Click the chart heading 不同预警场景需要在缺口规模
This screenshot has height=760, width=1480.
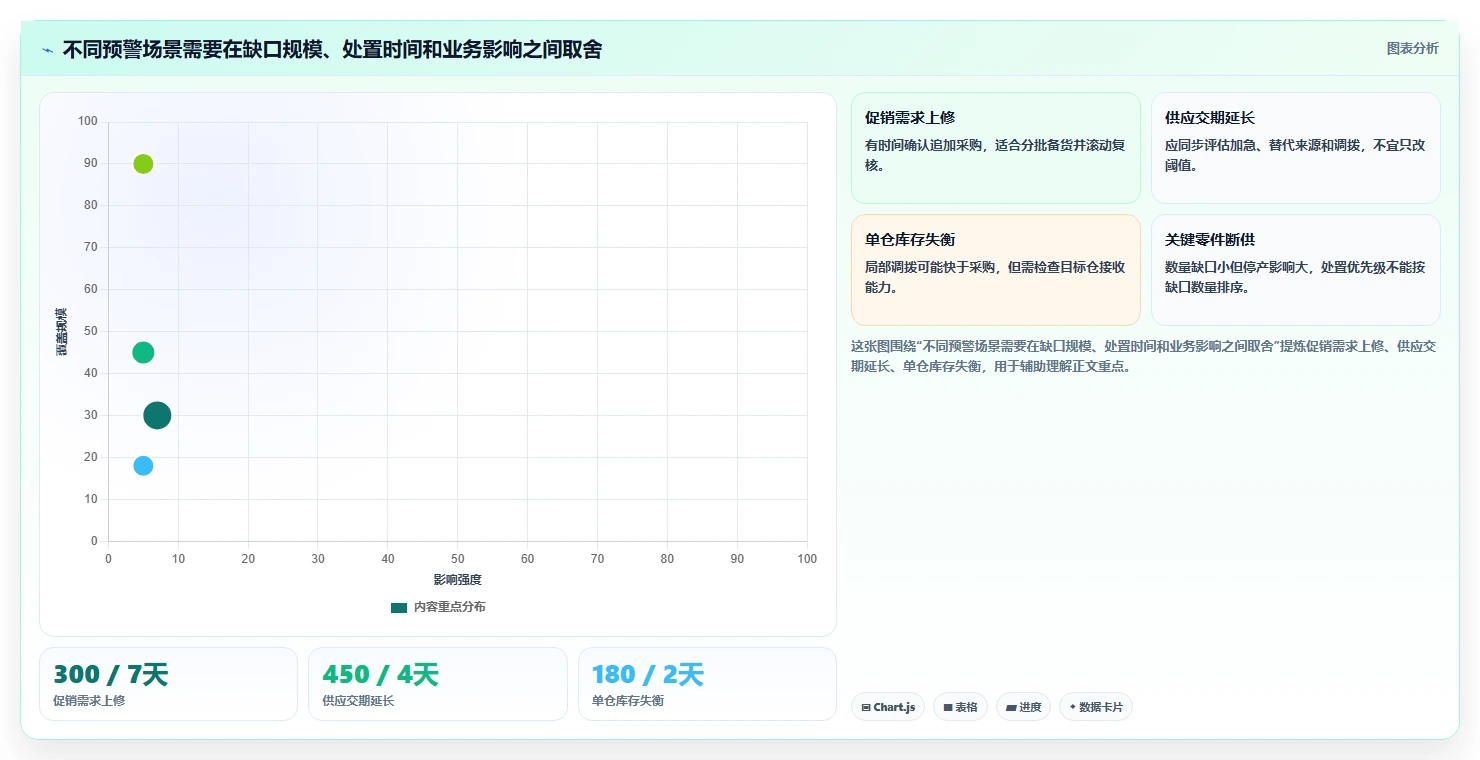pos(332,49)
